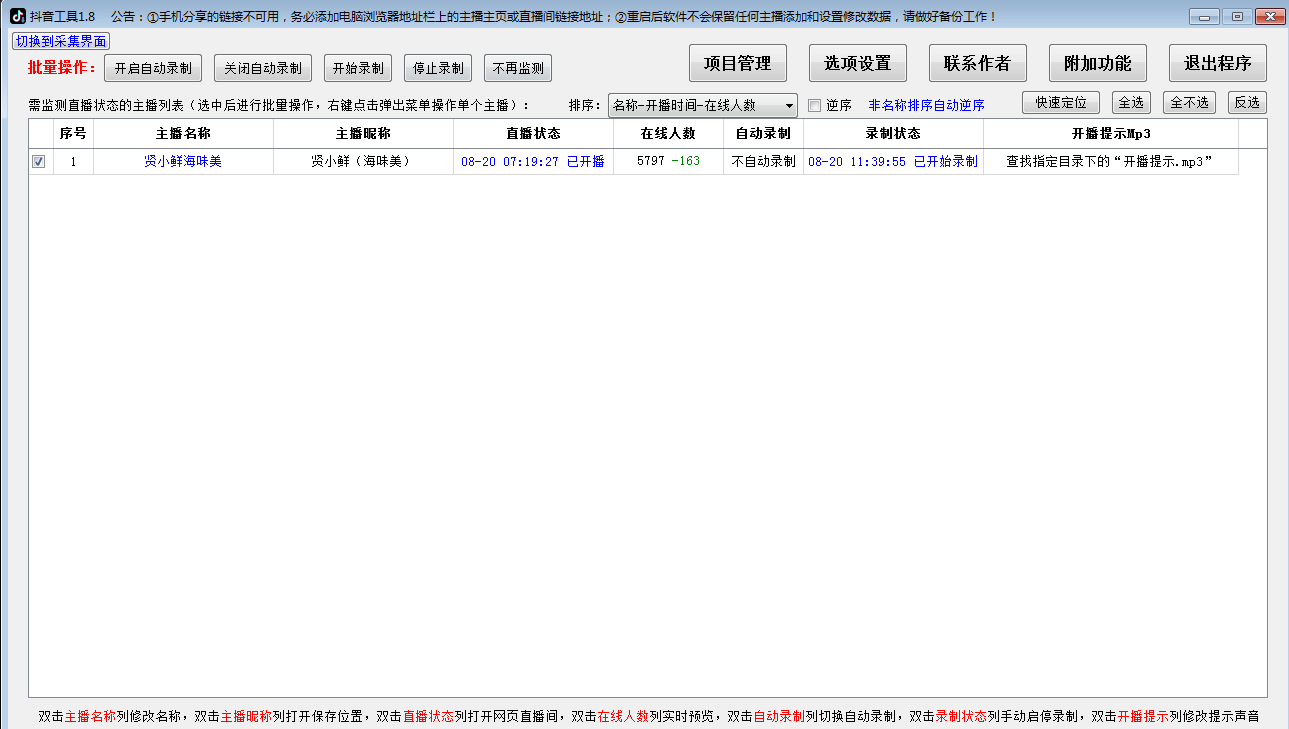Open 项目管理 project management
The width and height of the screenshot is (1289, 729).
[x=738, y=63]
